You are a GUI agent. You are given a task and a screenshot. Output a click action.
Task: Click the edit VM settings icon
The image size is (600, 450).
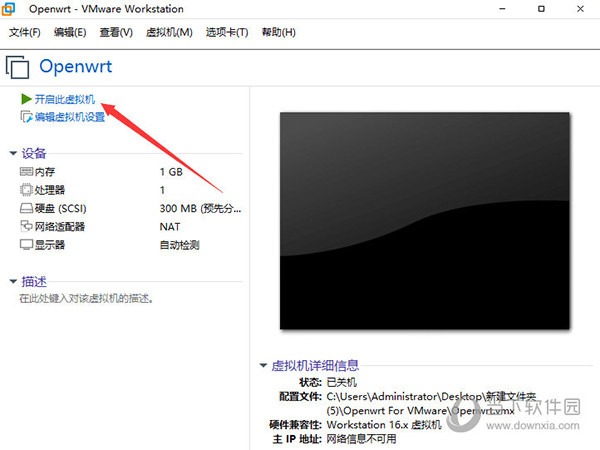point(26,117)
